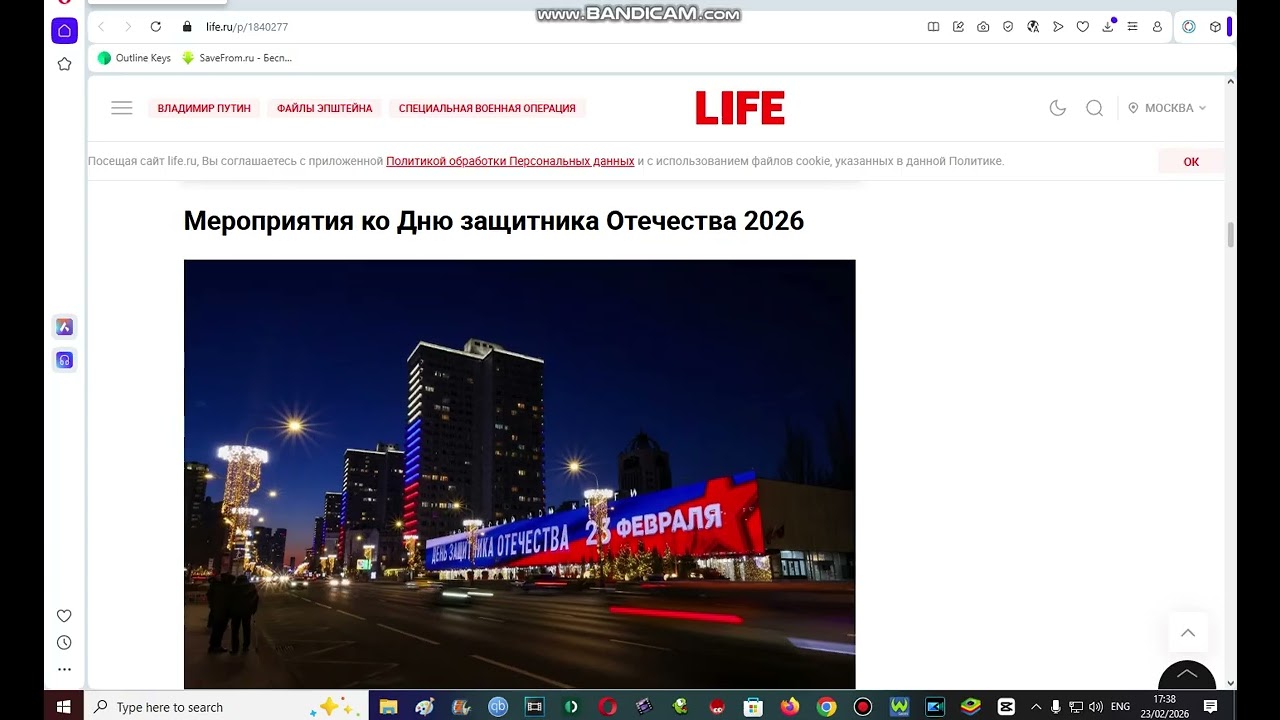Open Easy Setup sliders icon

coord(1132,27)
